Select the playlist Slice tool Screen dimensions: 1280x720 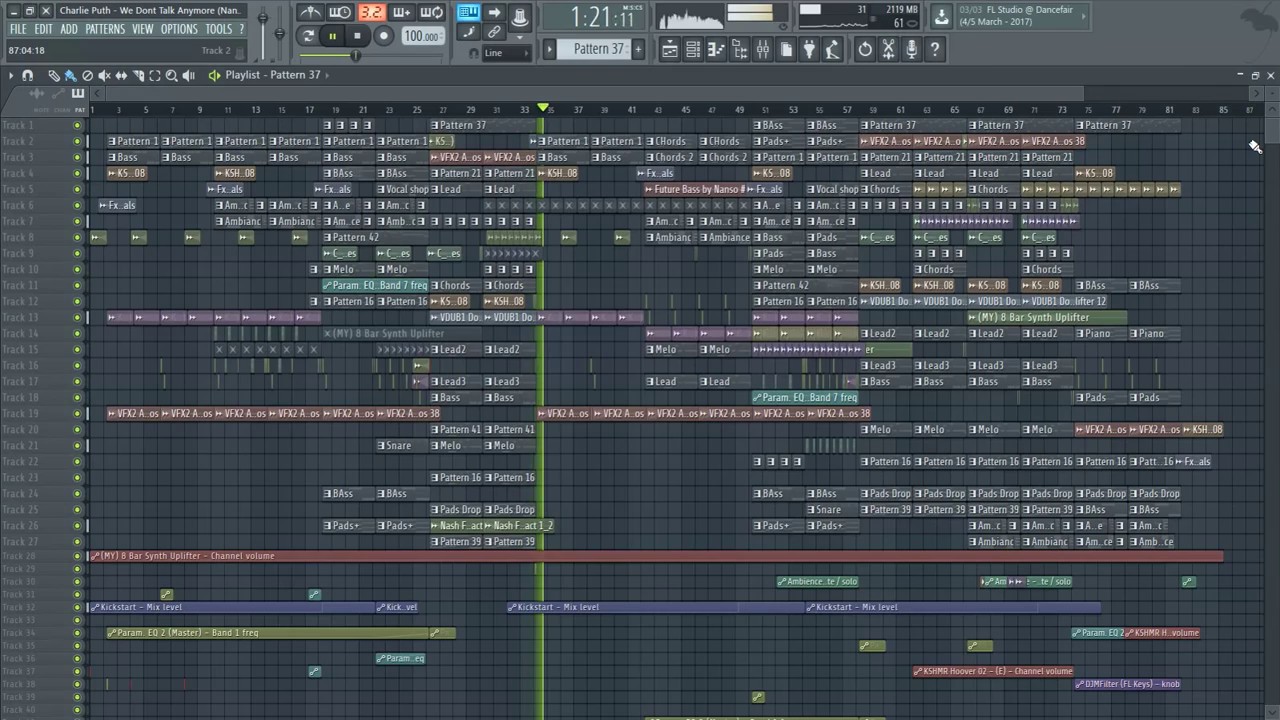click(138, 75)
